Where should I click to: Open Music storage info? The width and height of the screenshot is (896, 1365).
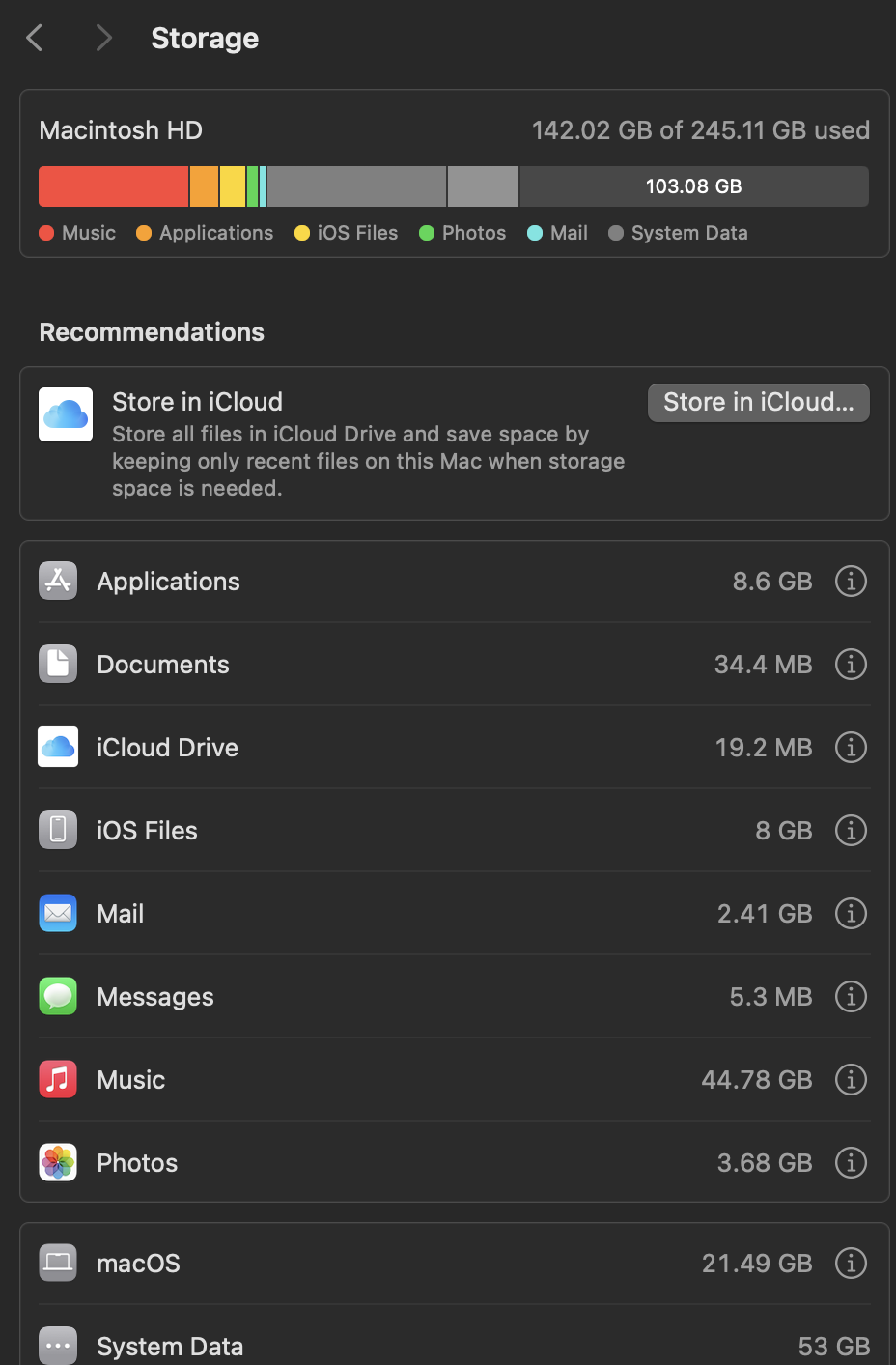851,1080
